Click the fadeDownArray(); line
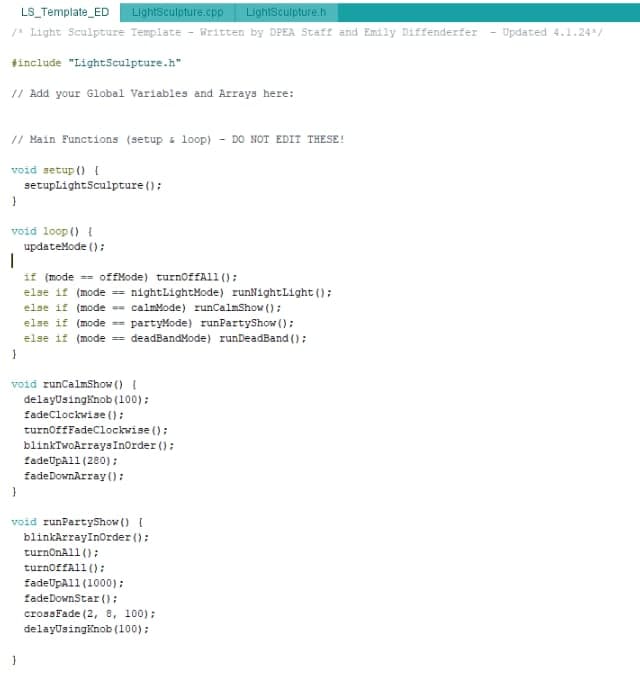Screen dimensions: 640x680 click(x=74, y=476)
